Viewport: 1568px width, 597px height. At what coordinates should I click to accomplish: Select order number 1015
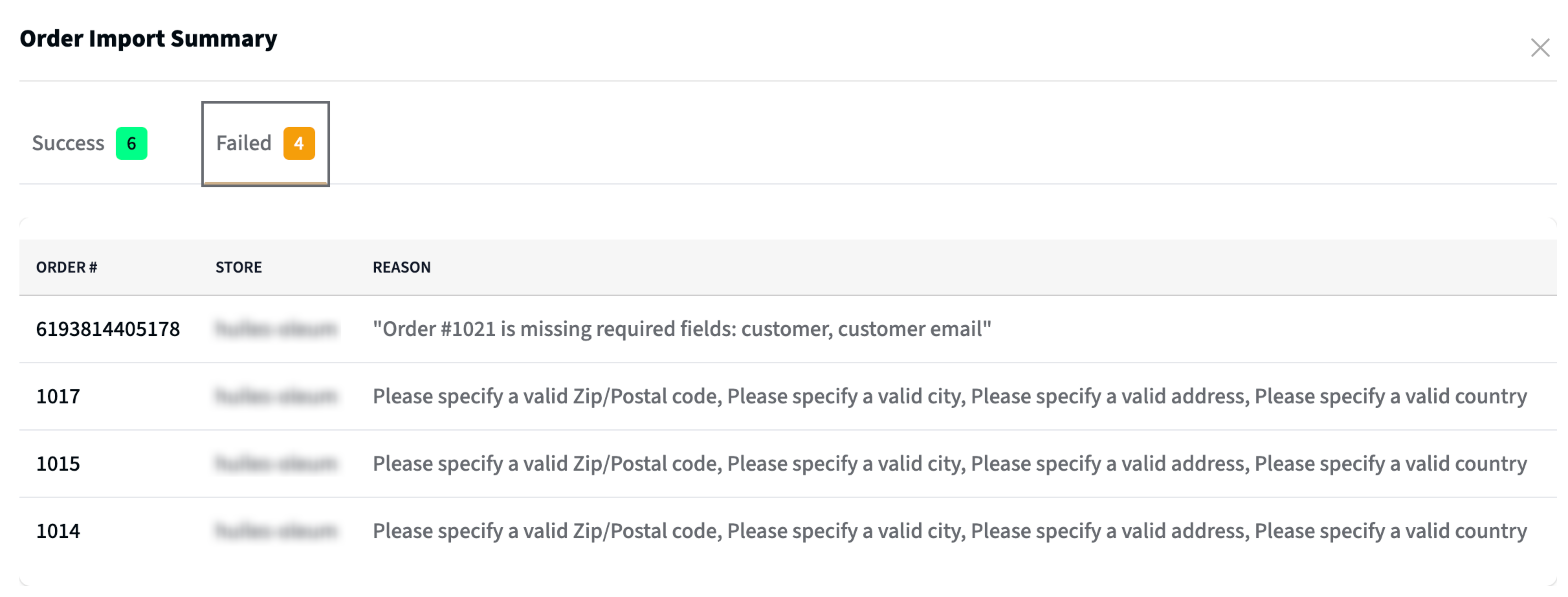58,464
